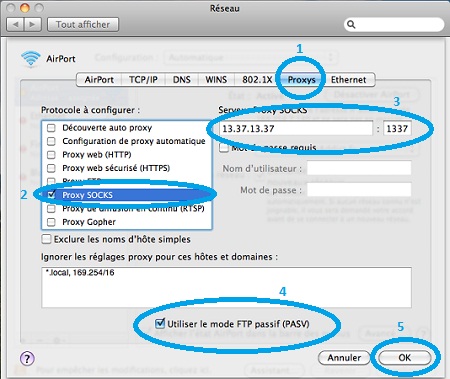Click the port field showing 1337

coord(397,128)
